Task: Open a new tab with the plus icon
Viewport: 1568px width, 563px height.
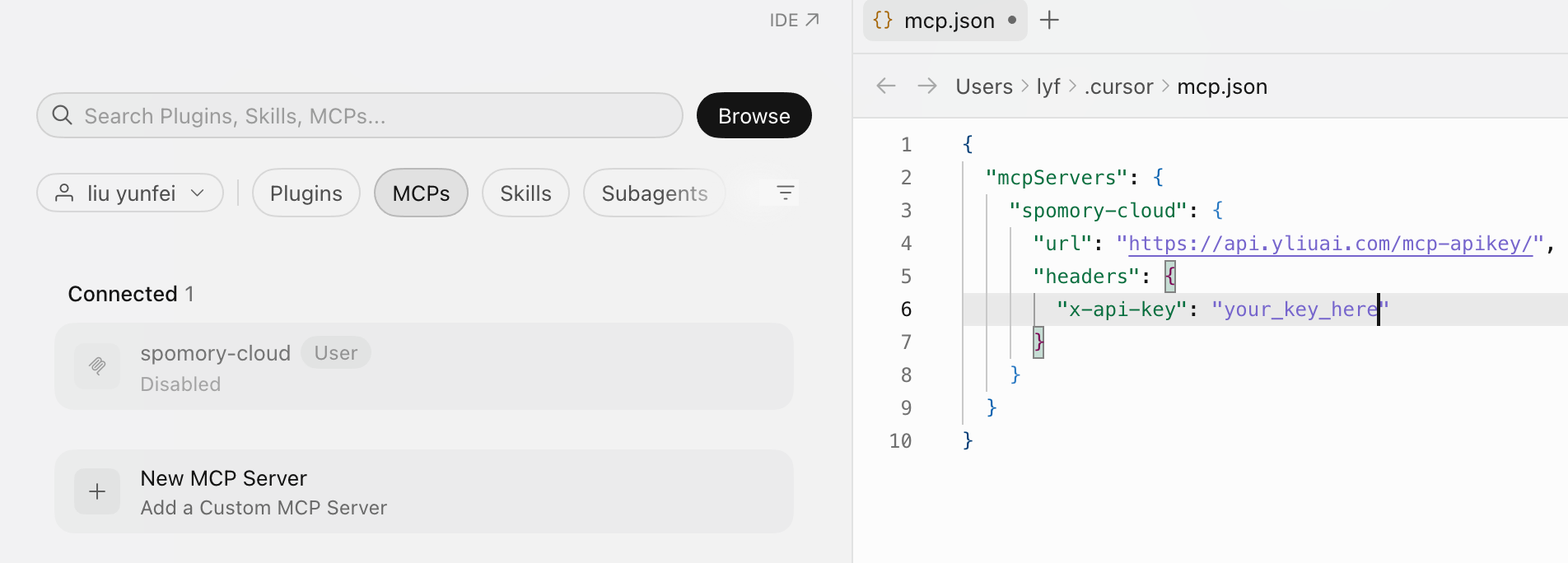Action: (x=1049, y=20)
